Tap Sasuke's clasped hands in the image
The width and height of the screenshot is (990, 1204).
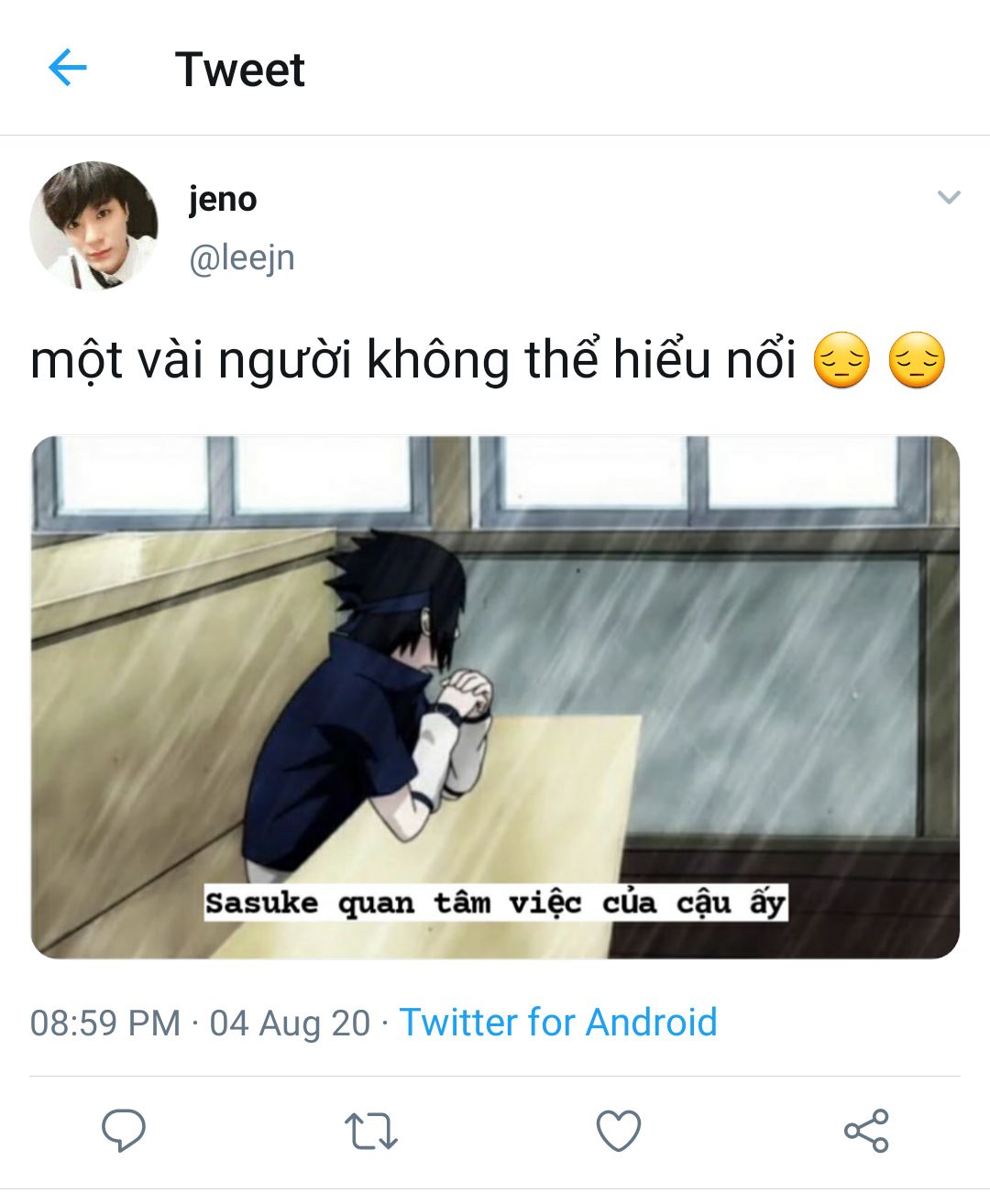point(465,695)
